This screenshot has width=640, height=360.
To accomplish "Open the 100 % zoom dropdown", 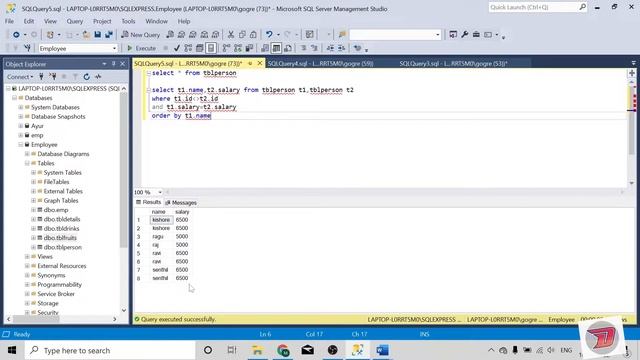I will pos(160,192).
